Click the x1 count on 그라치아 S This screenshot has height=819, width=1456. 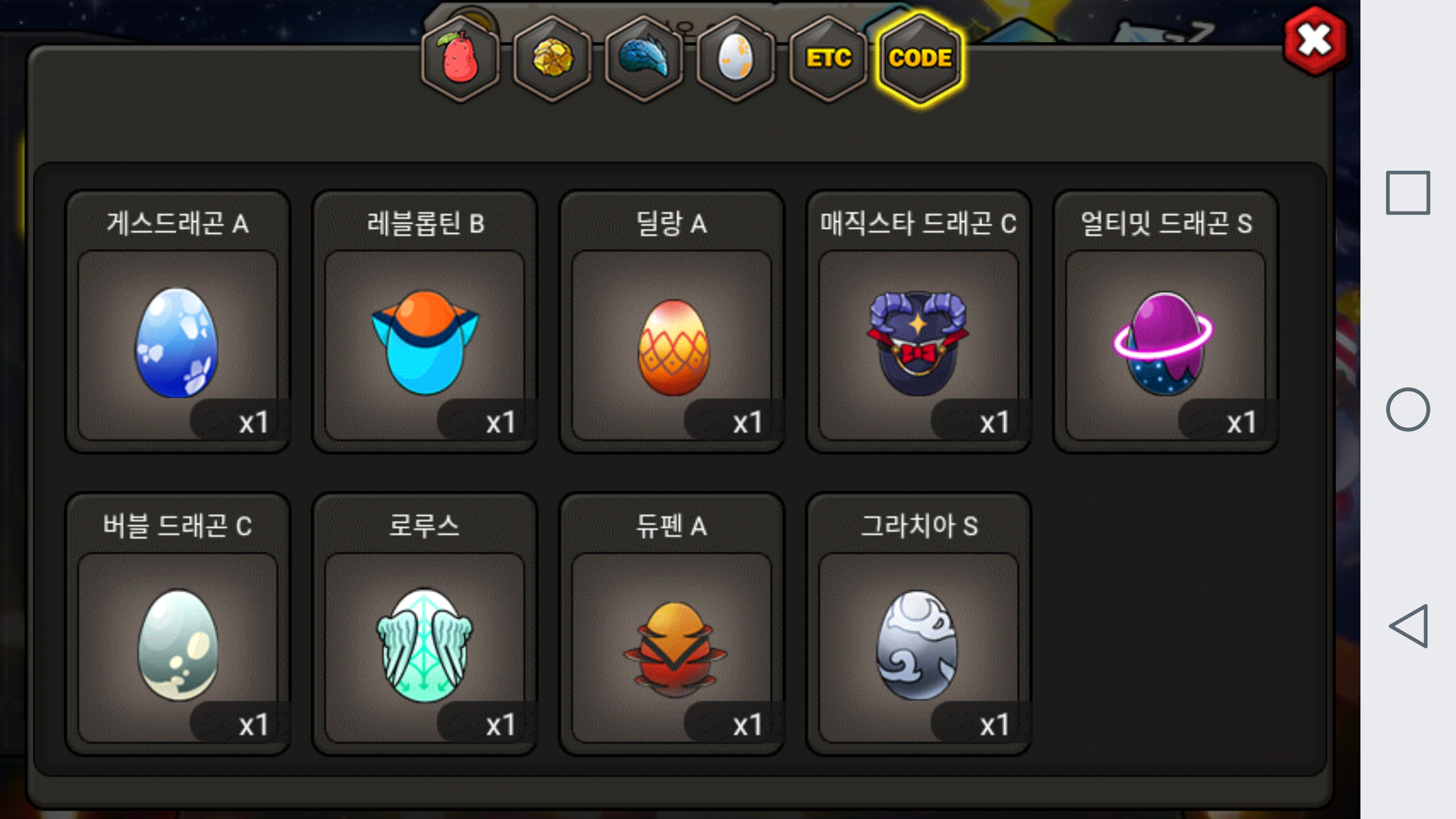pyautogui.click(x=994, y=725)
